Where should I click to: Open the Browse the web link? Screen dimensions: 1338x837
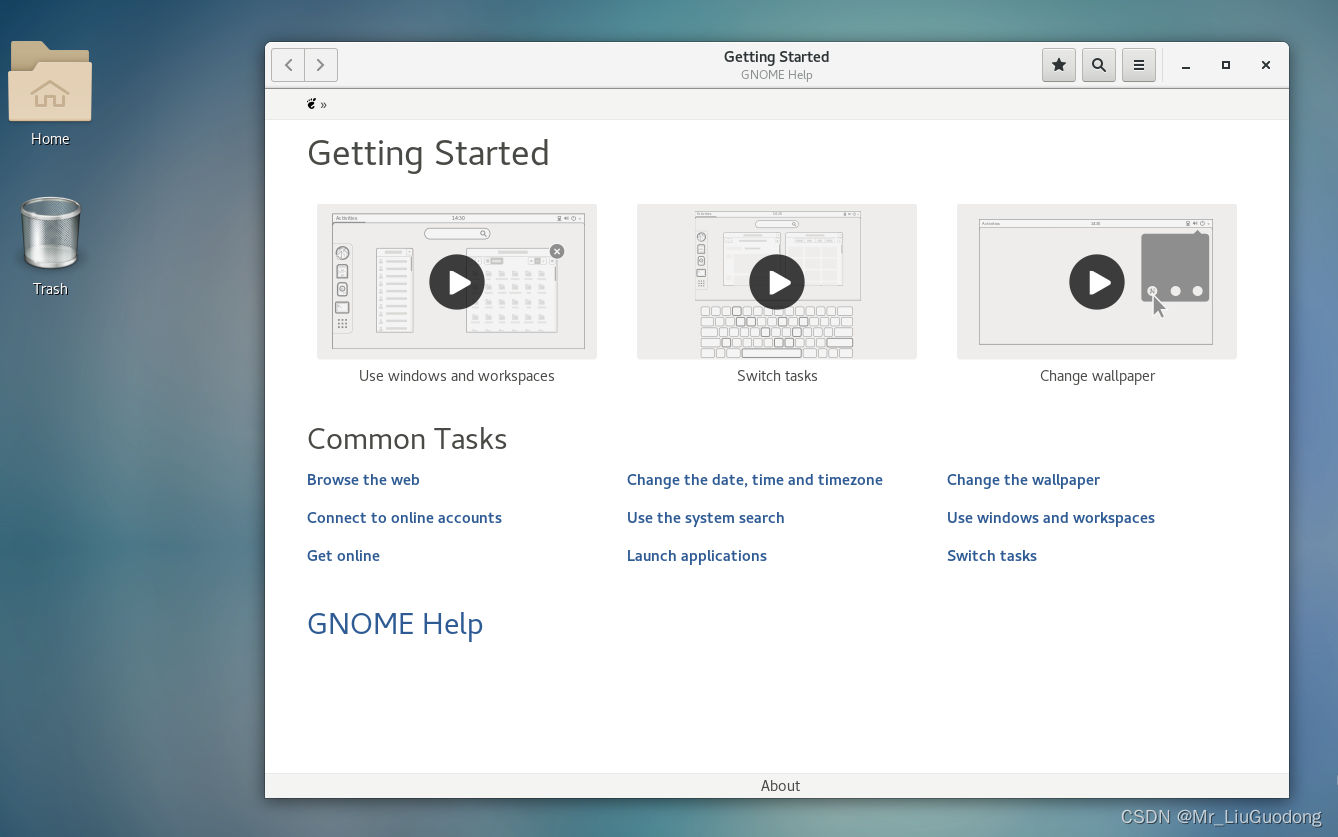tap(363, 480)
